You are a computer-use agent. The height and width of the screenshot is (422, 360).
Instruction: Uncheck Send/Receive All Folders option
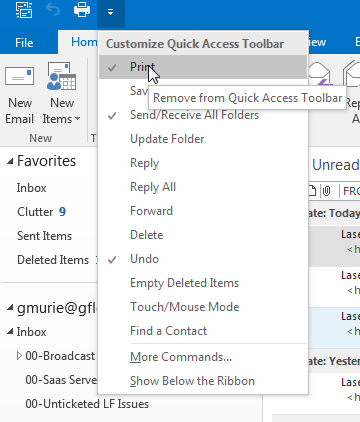coord(203,115)
